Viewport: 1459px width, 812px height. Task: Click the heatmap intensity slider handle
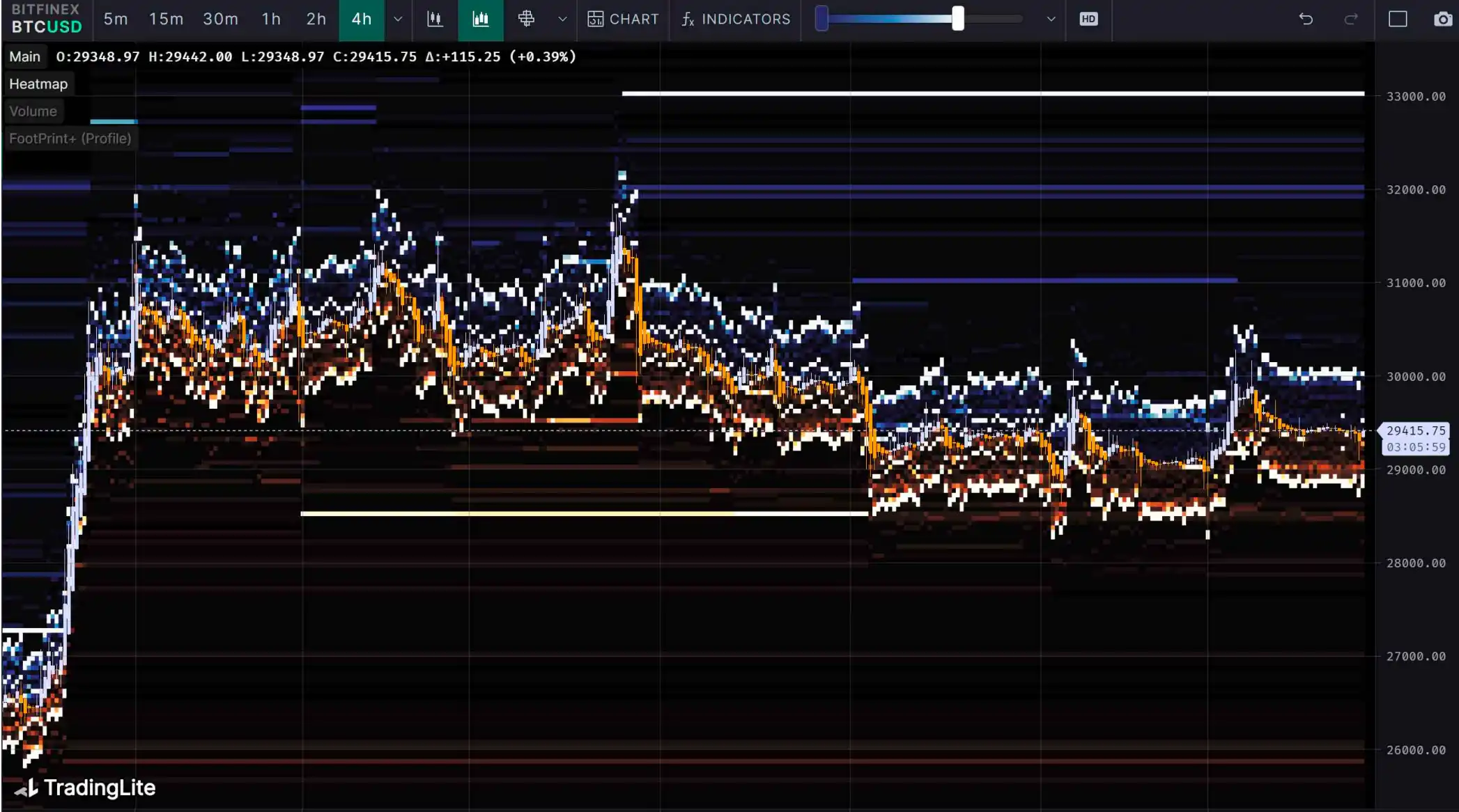click(958, 19)
